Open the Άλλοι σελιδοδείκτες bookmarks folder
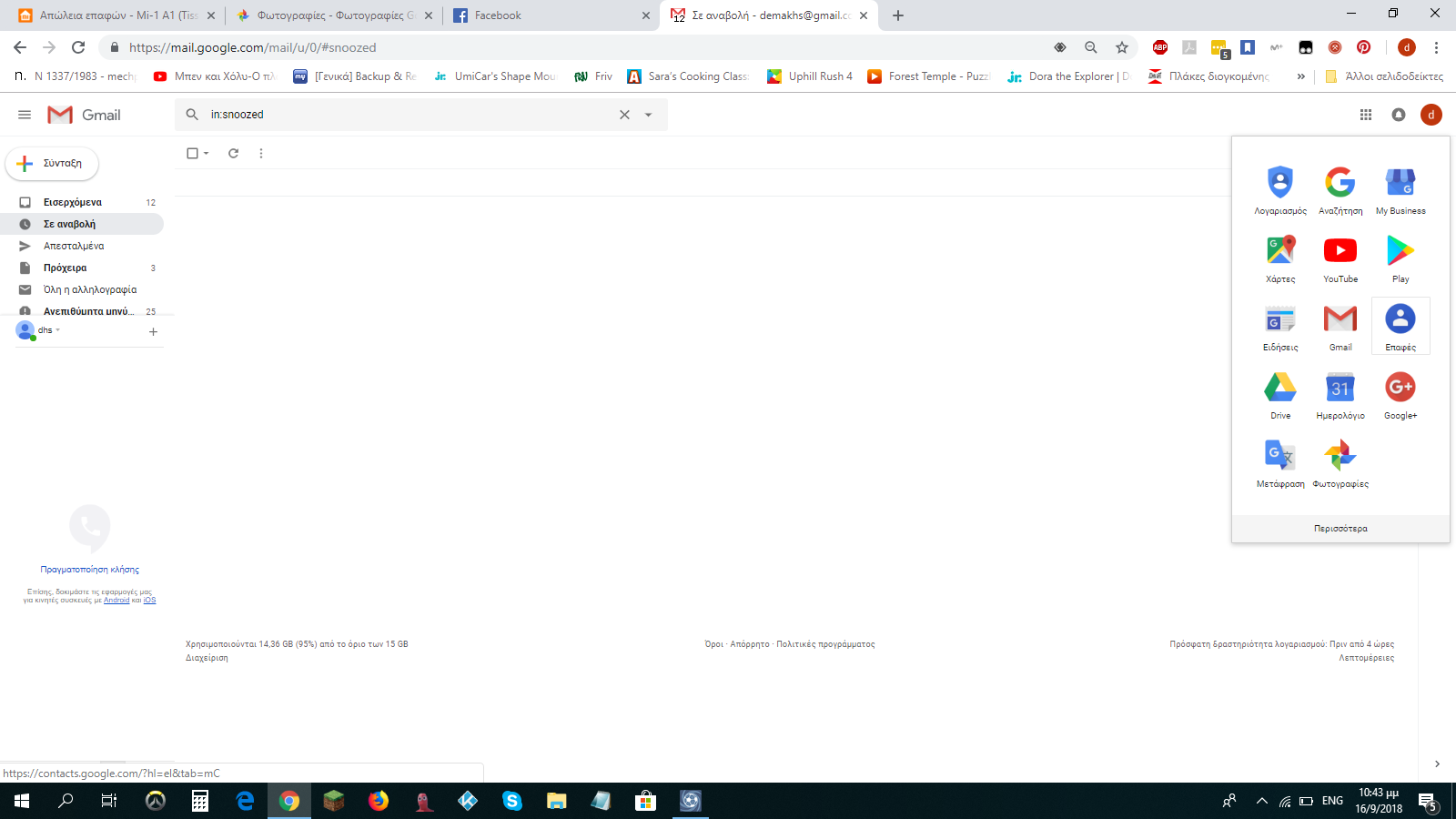This screenshot has height=819, width=1456. [1384, 76]
